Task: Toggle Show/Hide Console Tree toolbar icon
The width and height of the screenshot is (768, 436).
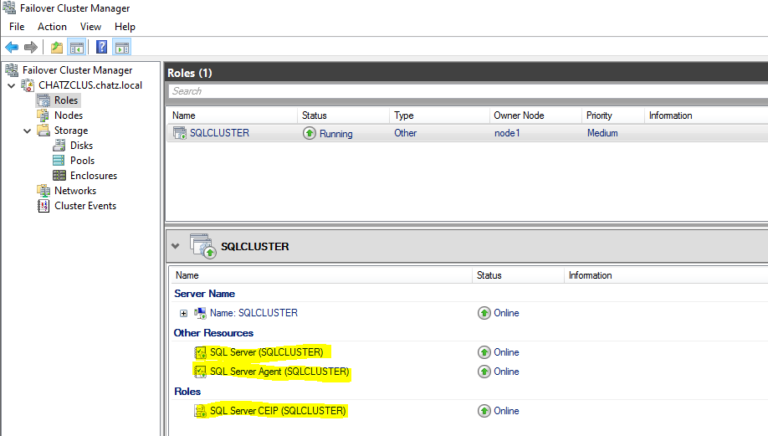Action: click(76, 47)
